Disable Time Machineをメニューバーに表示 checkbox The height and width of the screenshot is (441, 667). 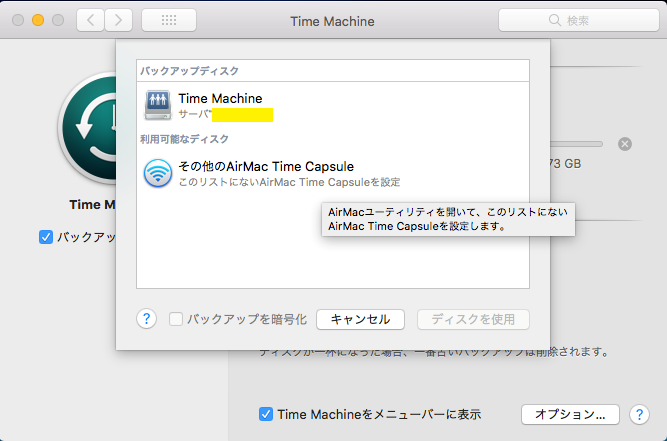tap(265, 414)
